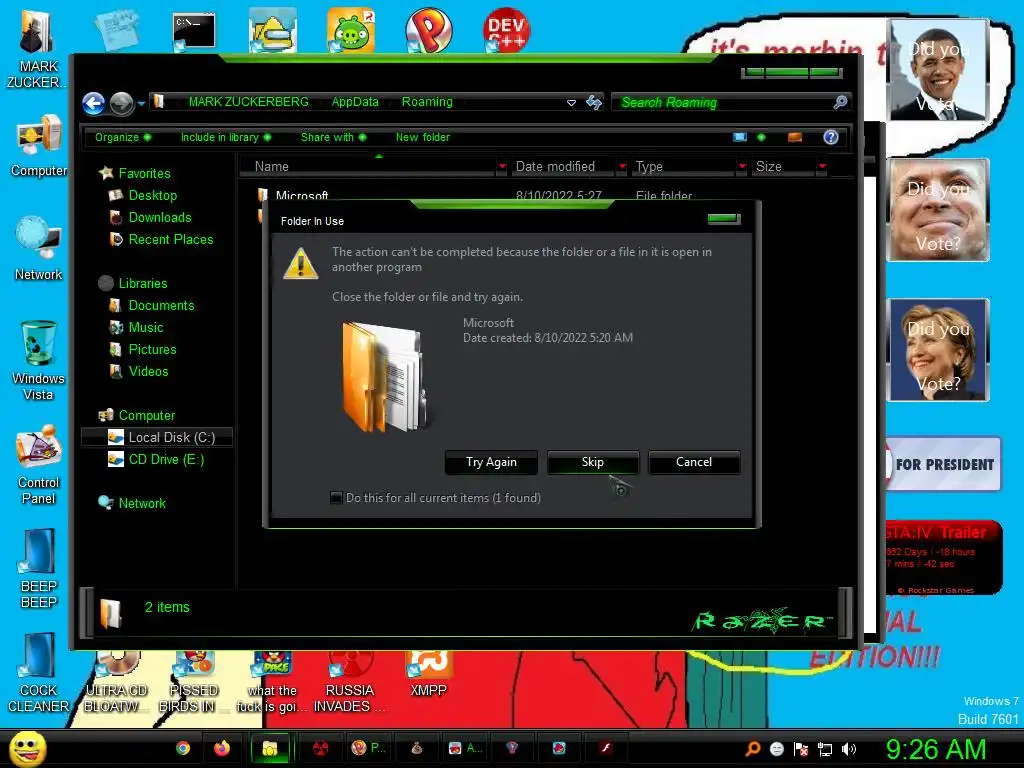Change your view using the views icon

pyautogui.click(x=739, y=137)
